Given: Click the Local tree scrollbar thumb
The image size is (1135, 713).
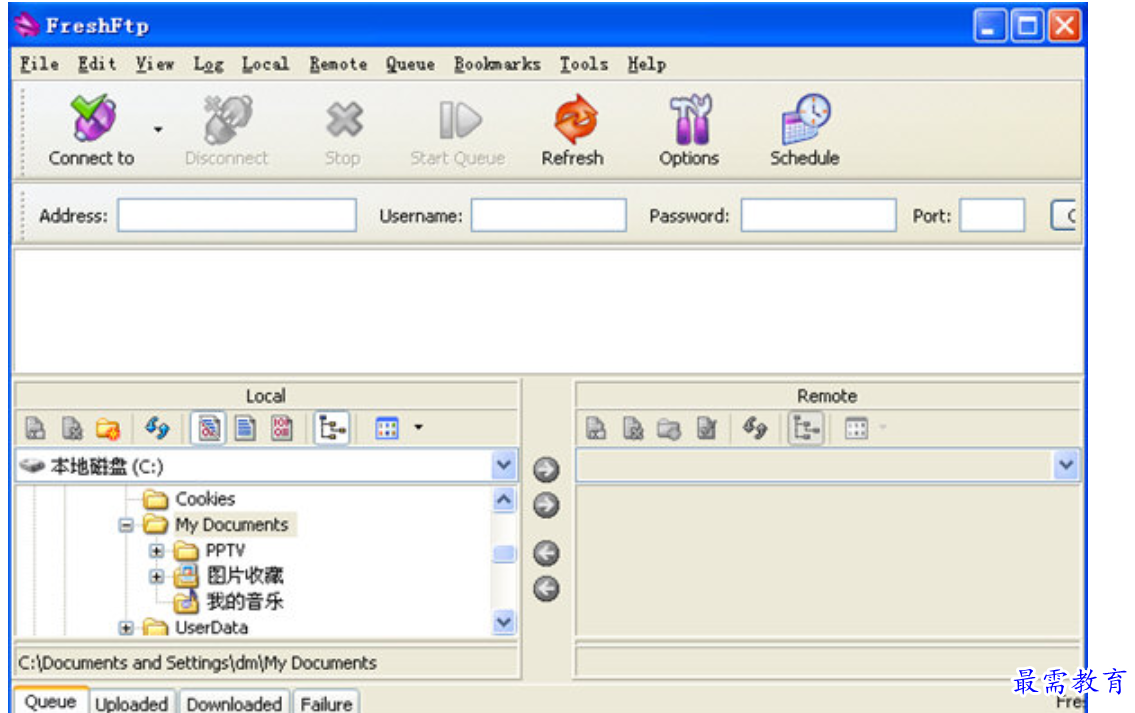Looking at the screenshot, I should pyautogui.click(x=504, y=554).
